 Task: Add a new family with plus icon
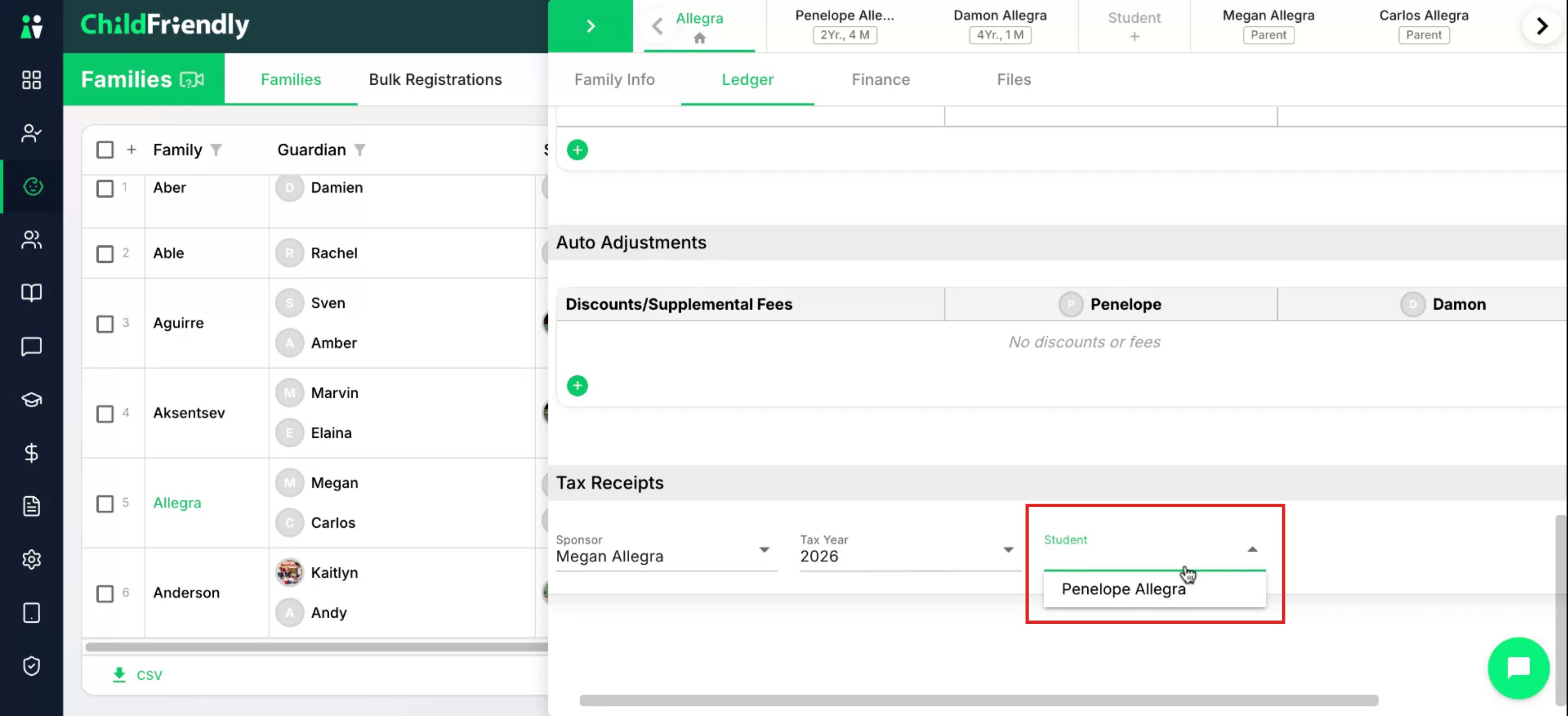tap(132, 150)
